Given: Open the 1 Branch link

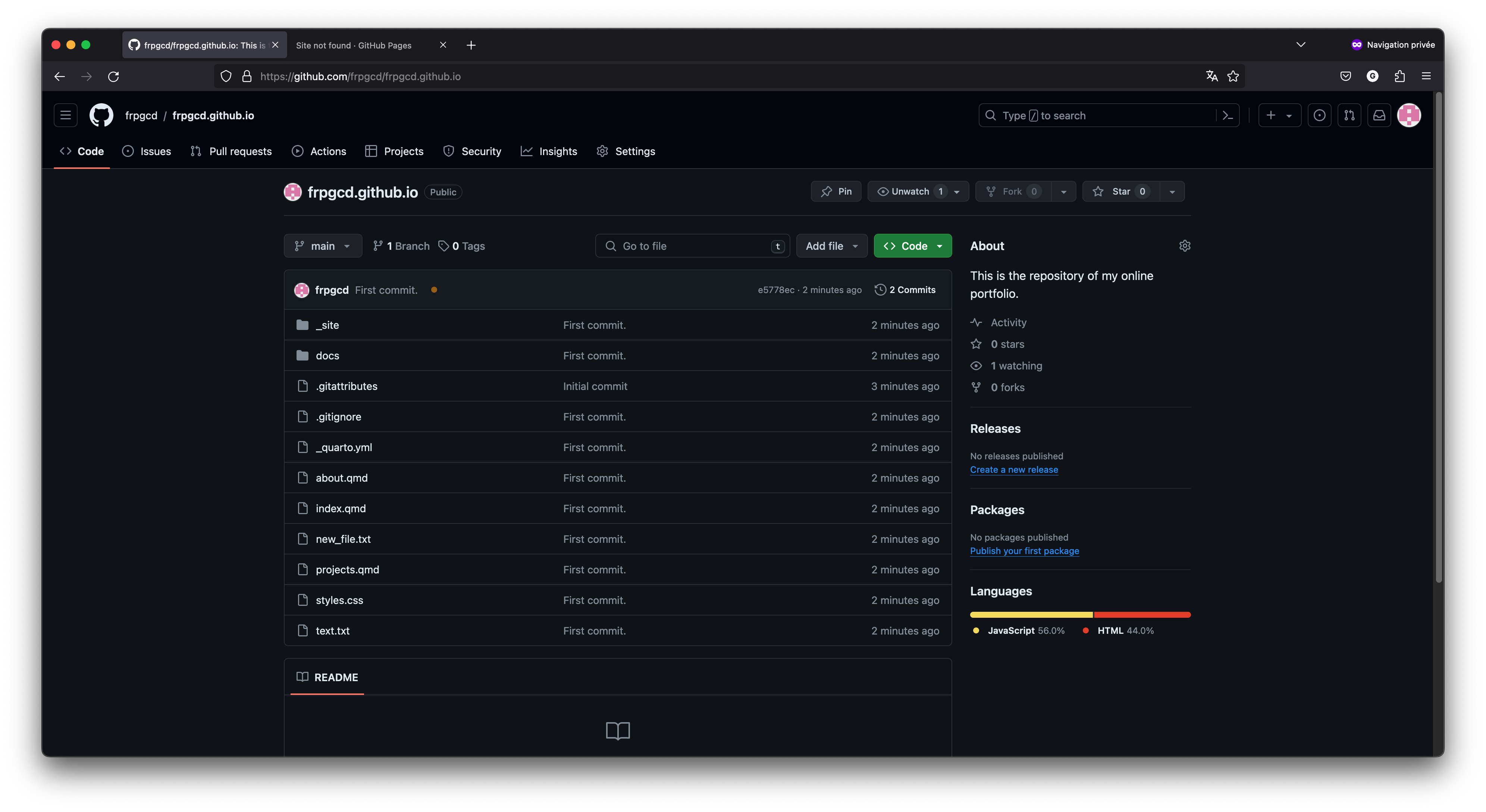Looking at the screenshot, I should click(401, 246).
